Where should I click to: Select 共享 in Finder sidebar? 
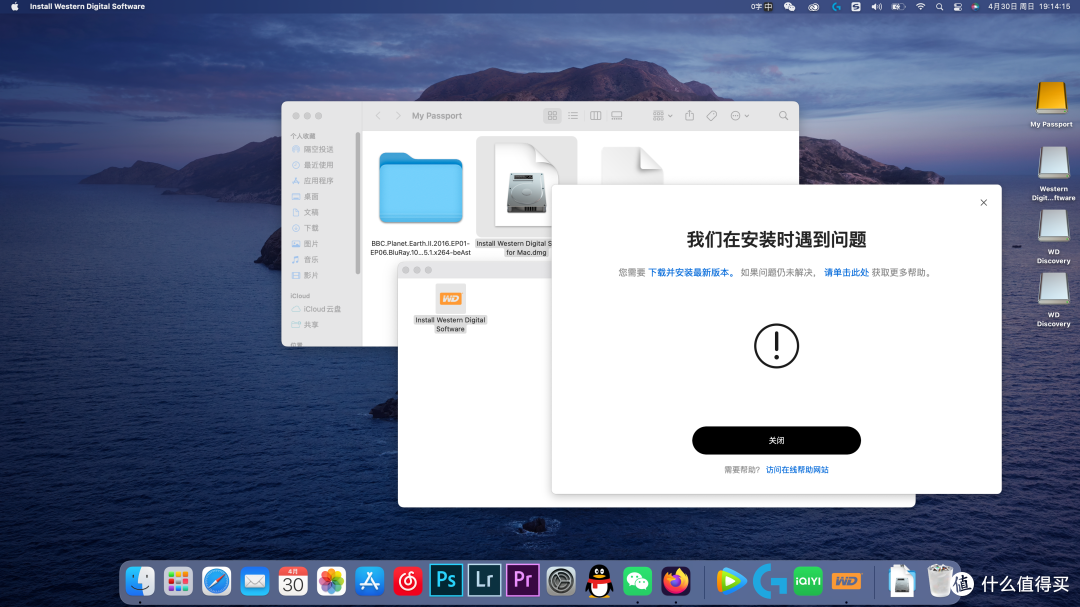(311, 325)
